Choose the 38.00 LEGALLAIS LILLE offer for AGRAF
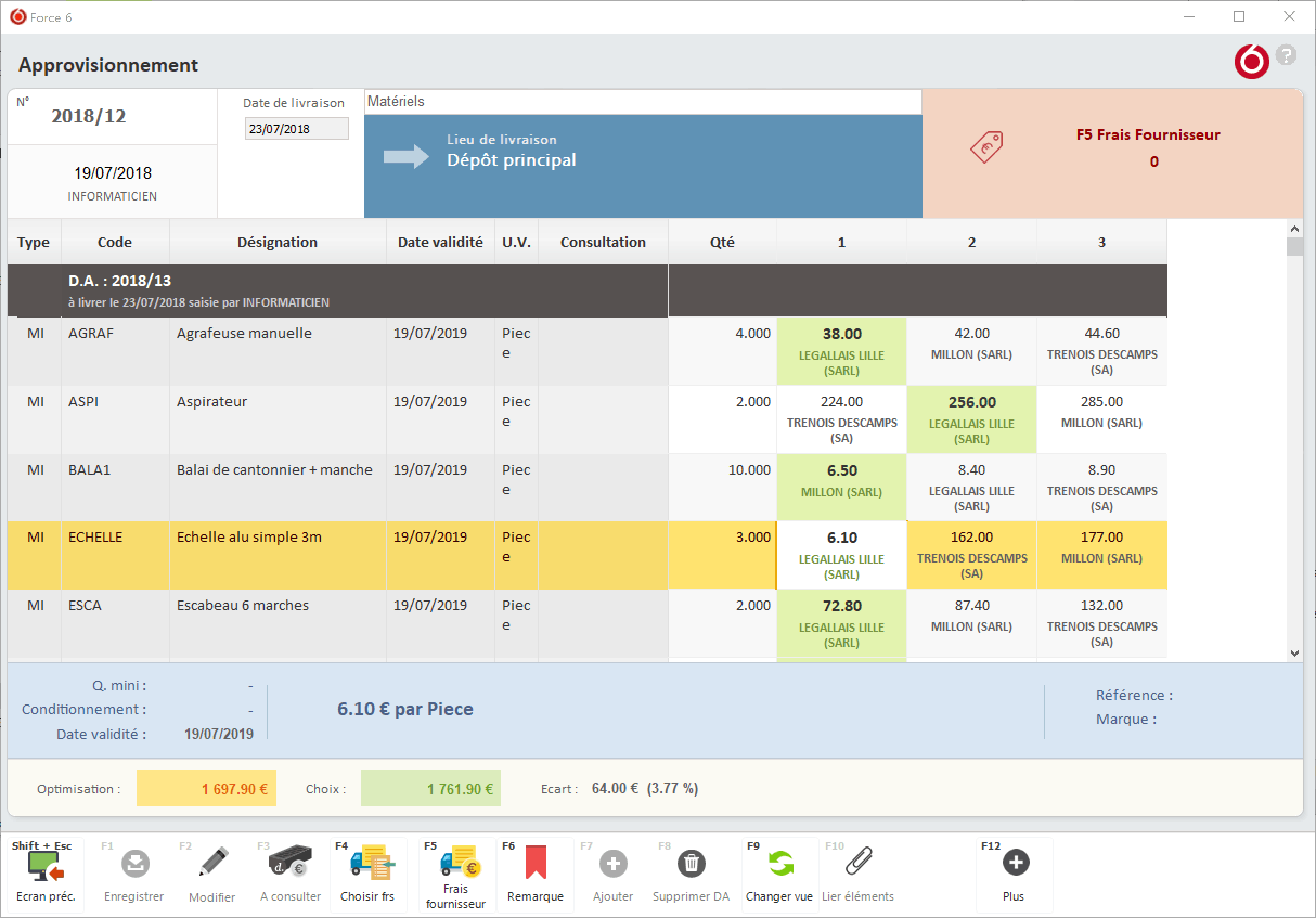1316x918 pixels. click(841, 351)
